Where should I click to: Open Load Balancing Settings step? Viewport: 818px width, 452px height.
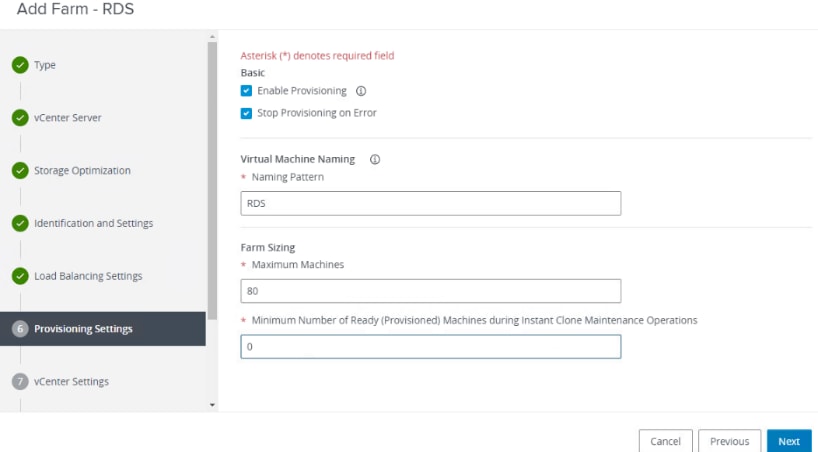tap(88, 276)
